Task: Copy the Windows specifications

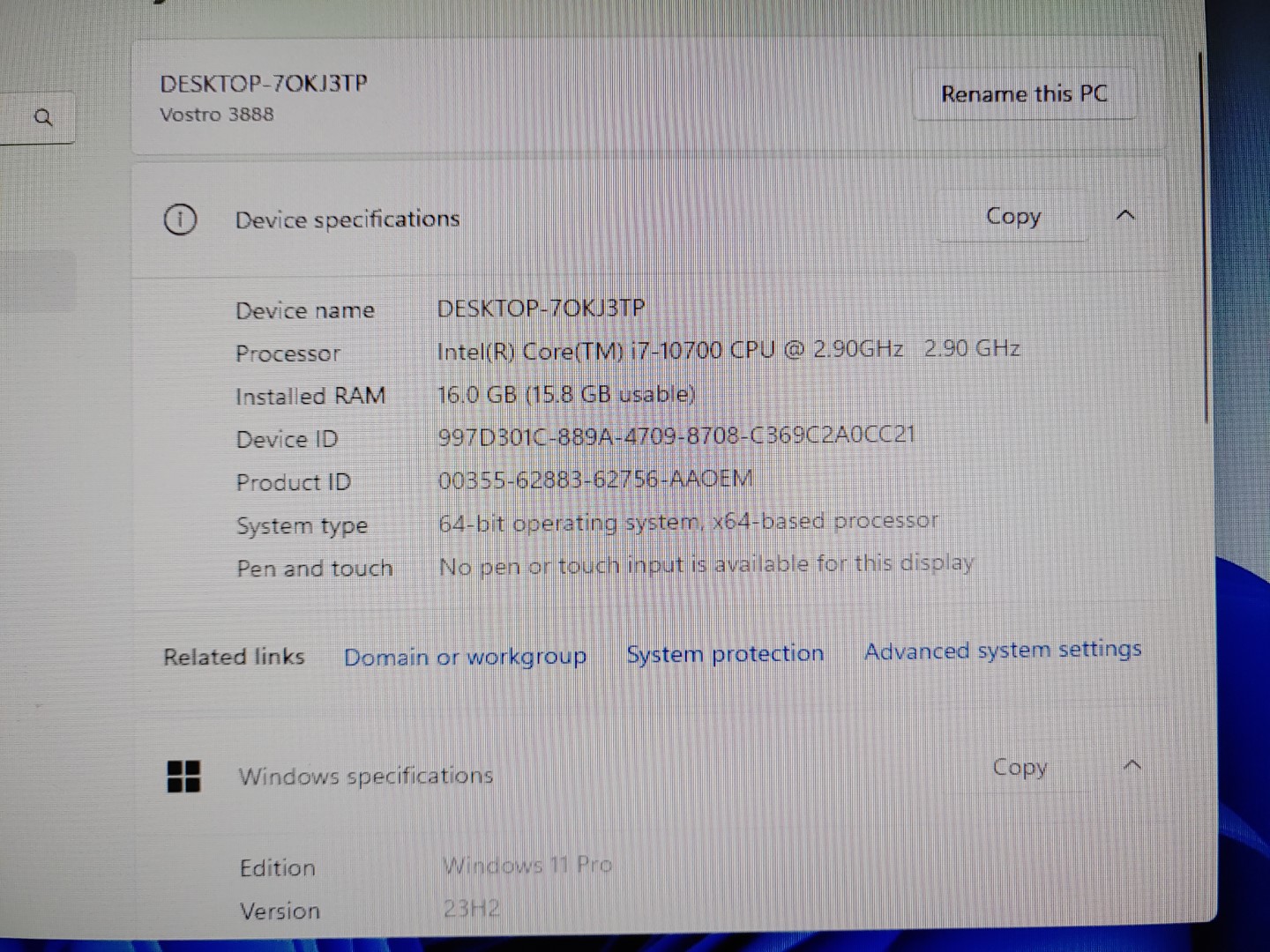Action: [x=1020, y=767]
